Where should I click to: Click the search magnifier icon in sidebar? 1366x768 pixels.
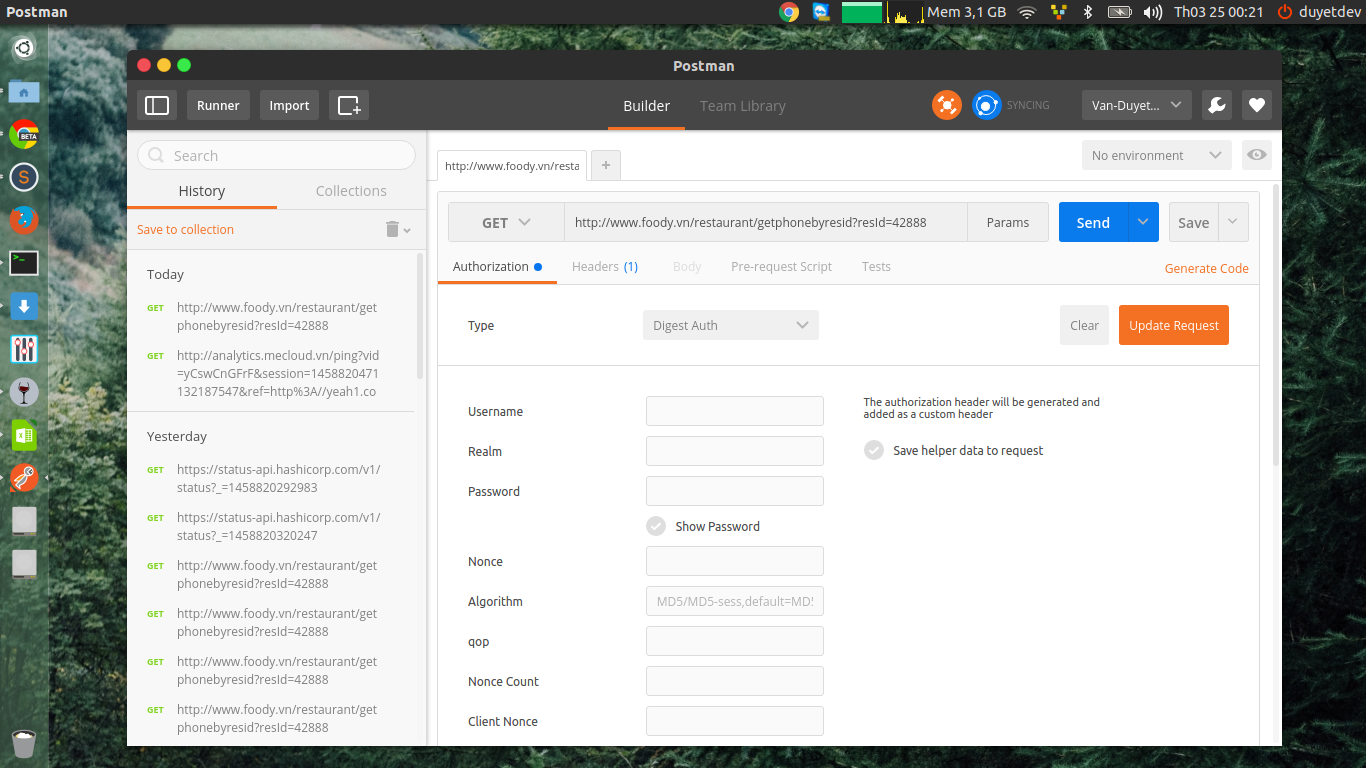click(157, 155)
